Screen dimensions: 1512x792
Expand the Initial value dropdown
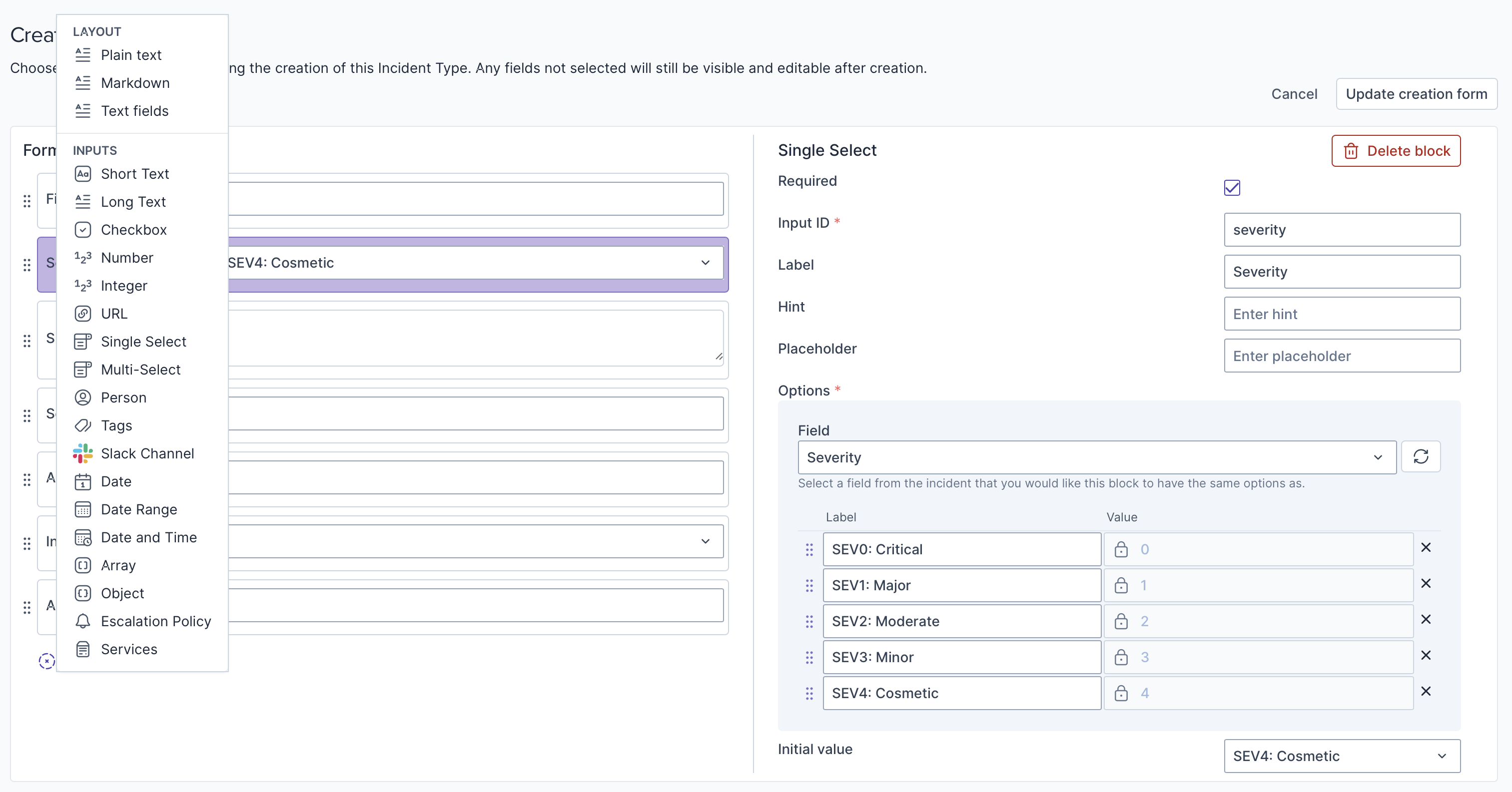1341,756
